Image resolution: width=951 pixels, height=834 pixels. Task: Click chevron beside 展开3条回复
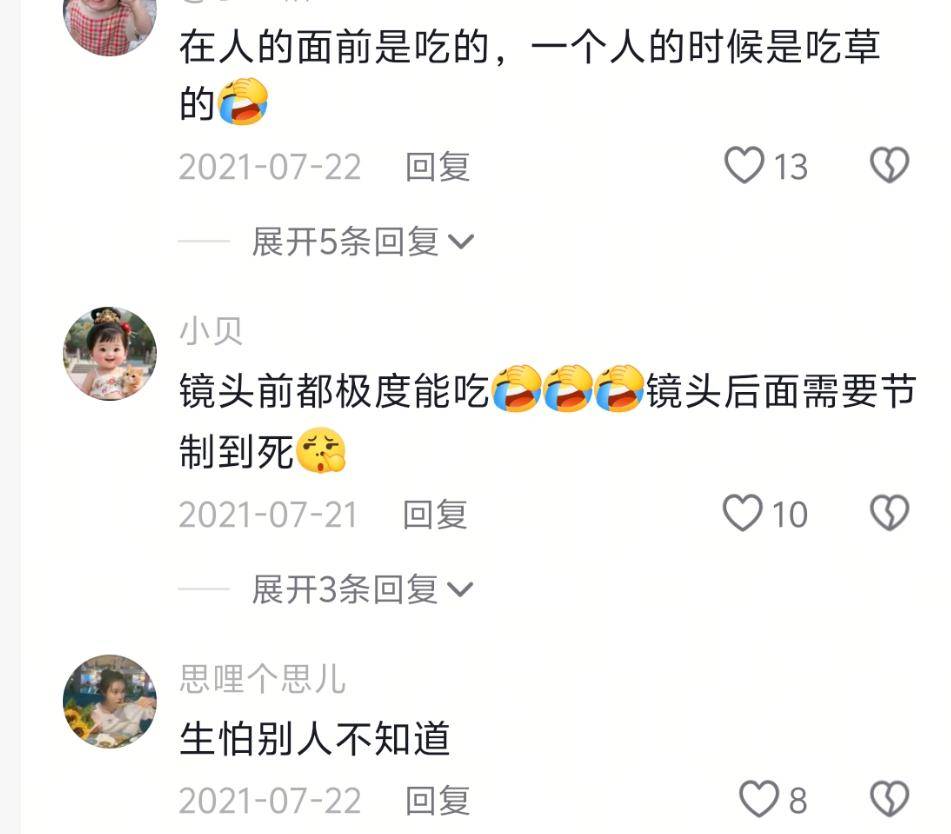(460, 590)
